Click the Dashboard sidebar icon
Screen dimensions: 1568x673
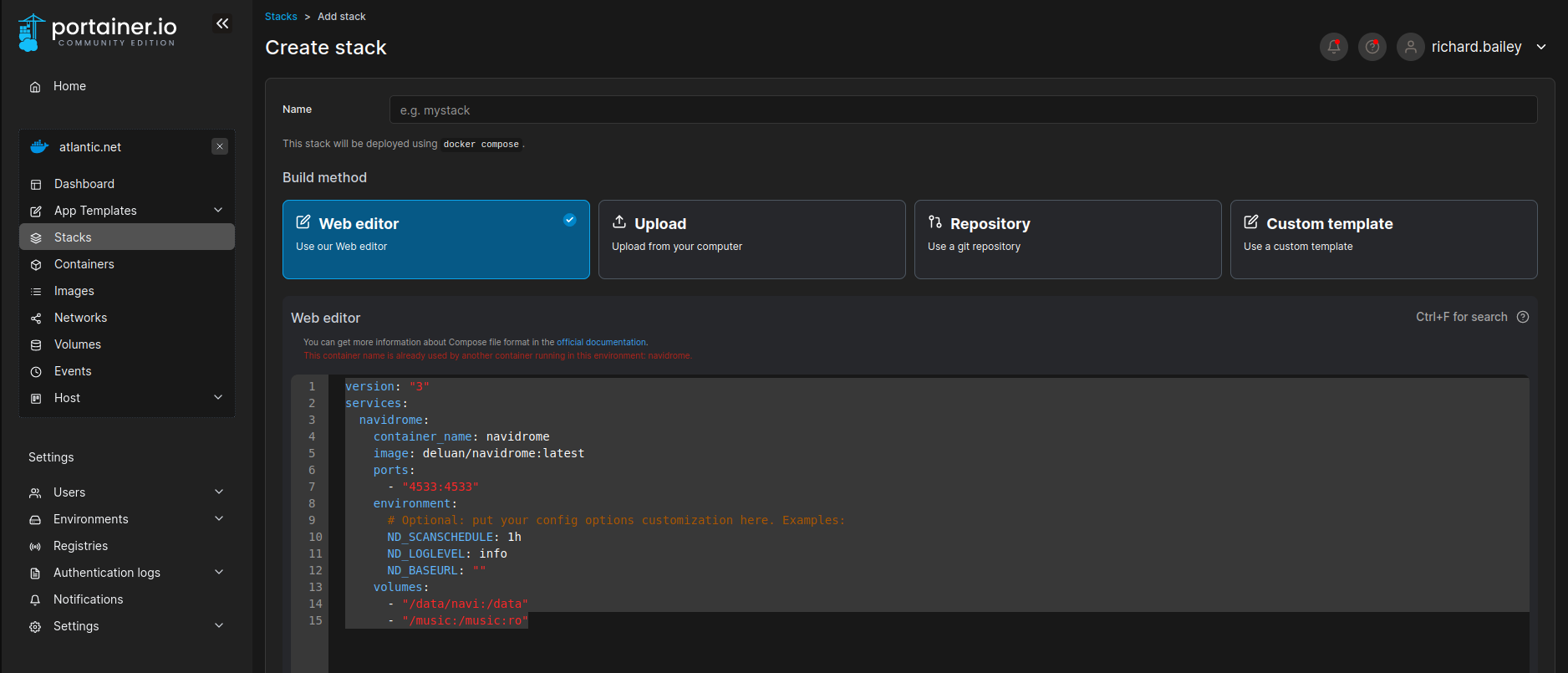pyautogui.click(x=36, y=185)
